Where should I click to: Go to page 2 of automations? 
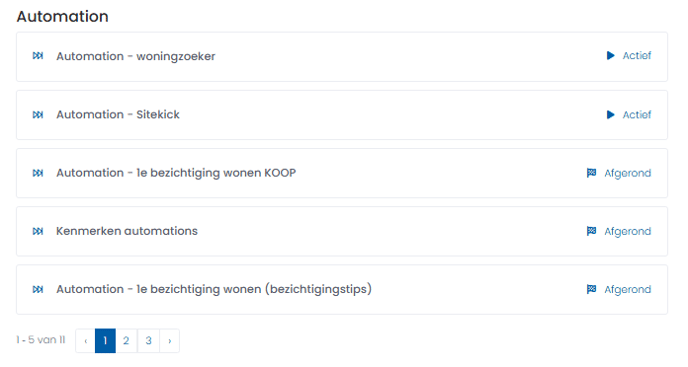click(x=126, y=341)
